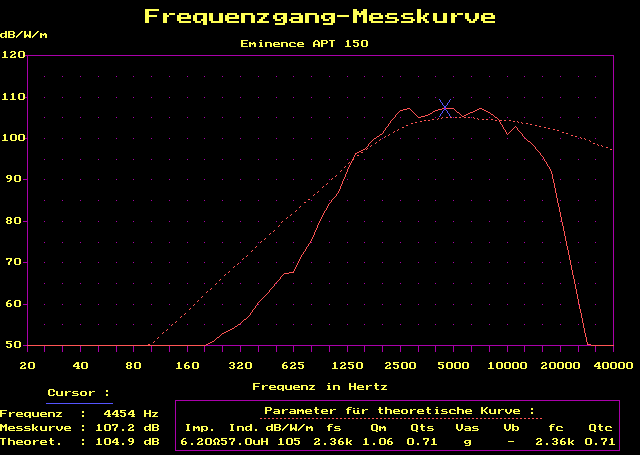Viewport: 640px width, 455px height.
Task: Click the 120 label on dB axis
Action: pyautogui.click(x=13, y=55)
